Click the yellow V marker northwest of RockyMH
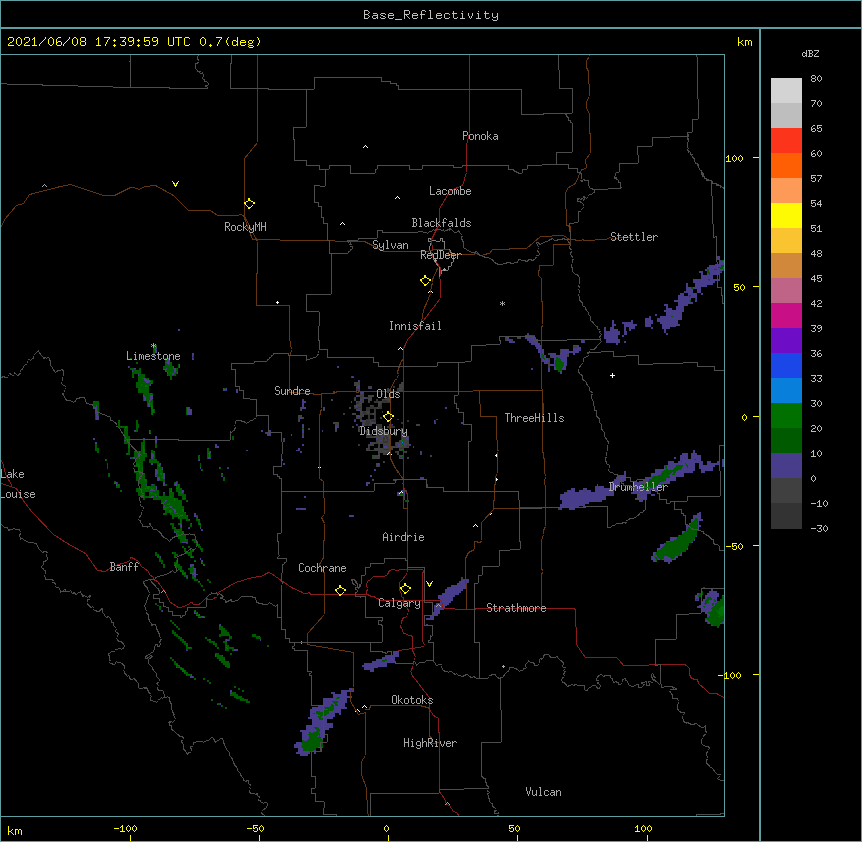This screenshot has width=862, height=842. click(x=175, y=184)
